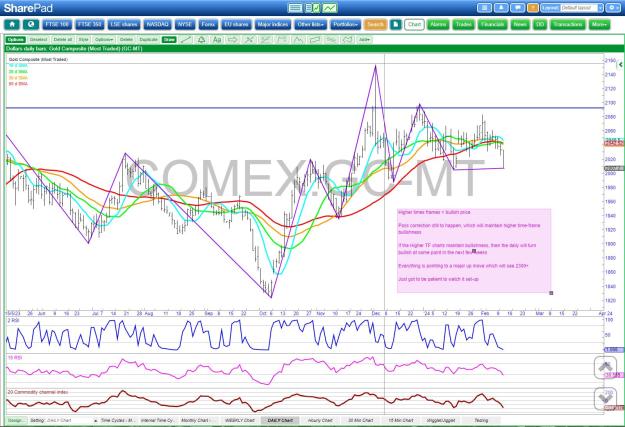Expand the Portfolios dropdown
This screenshot has height=427, width=625.
pyautogui.click(x=345, y=25)
